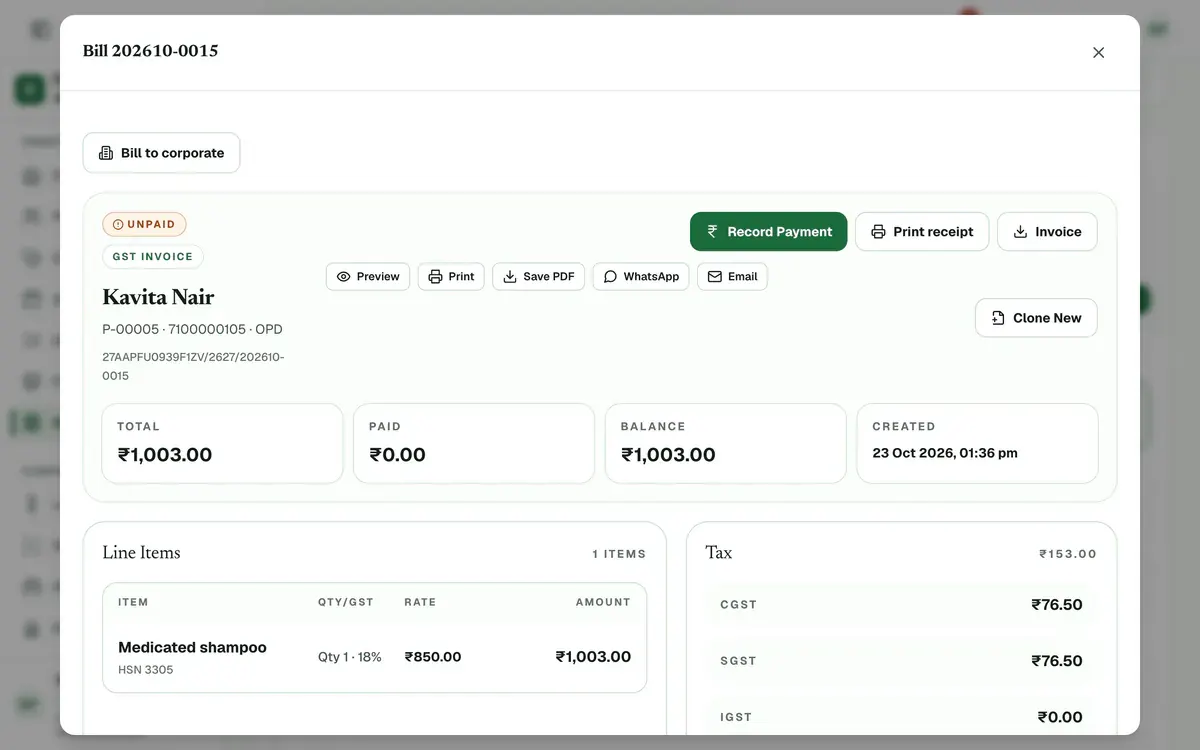Image resolution: width=1200 pixels, height=750 pixels.
Task: Click the TOTAL ₹1,003.00 card
Action: (222, 443)
